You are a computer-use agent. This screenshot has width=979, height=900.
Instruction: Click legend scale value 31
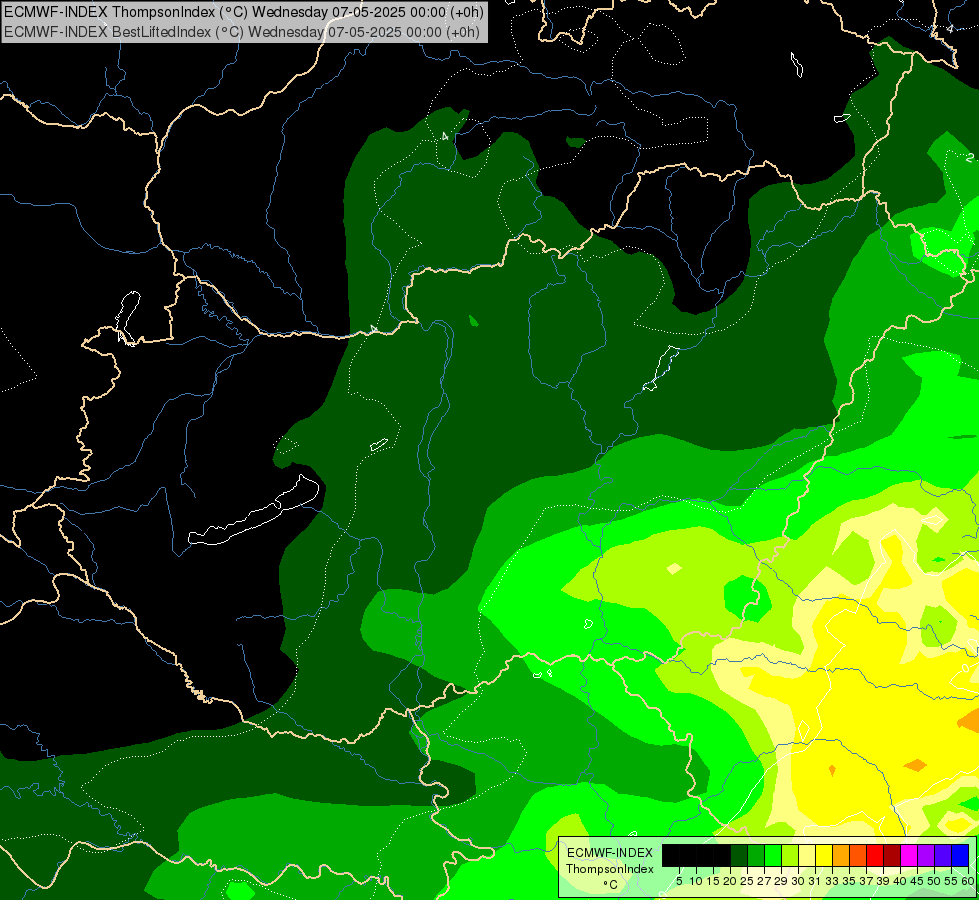click(815, 881)
